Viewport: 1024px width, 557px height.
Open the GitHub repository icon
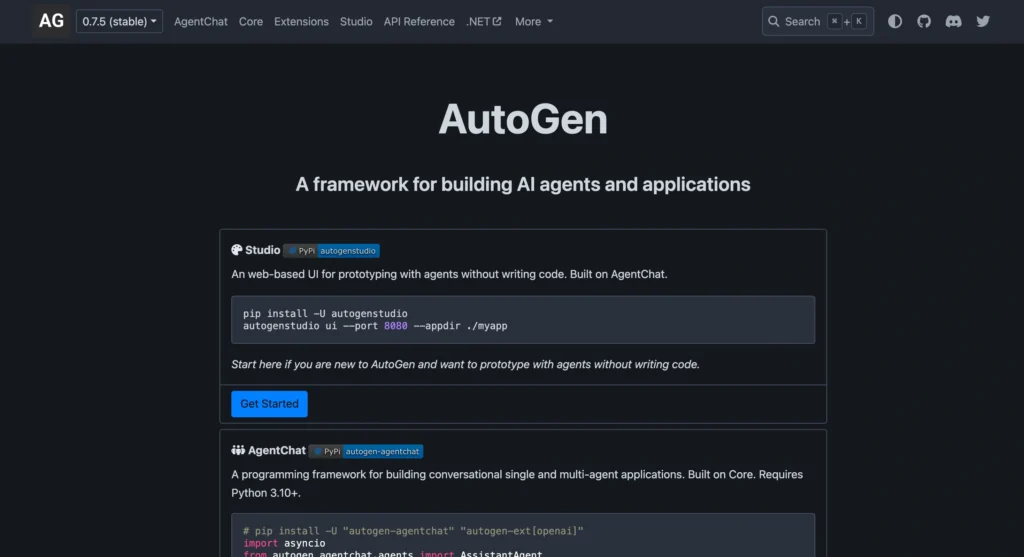coord(923,22)
